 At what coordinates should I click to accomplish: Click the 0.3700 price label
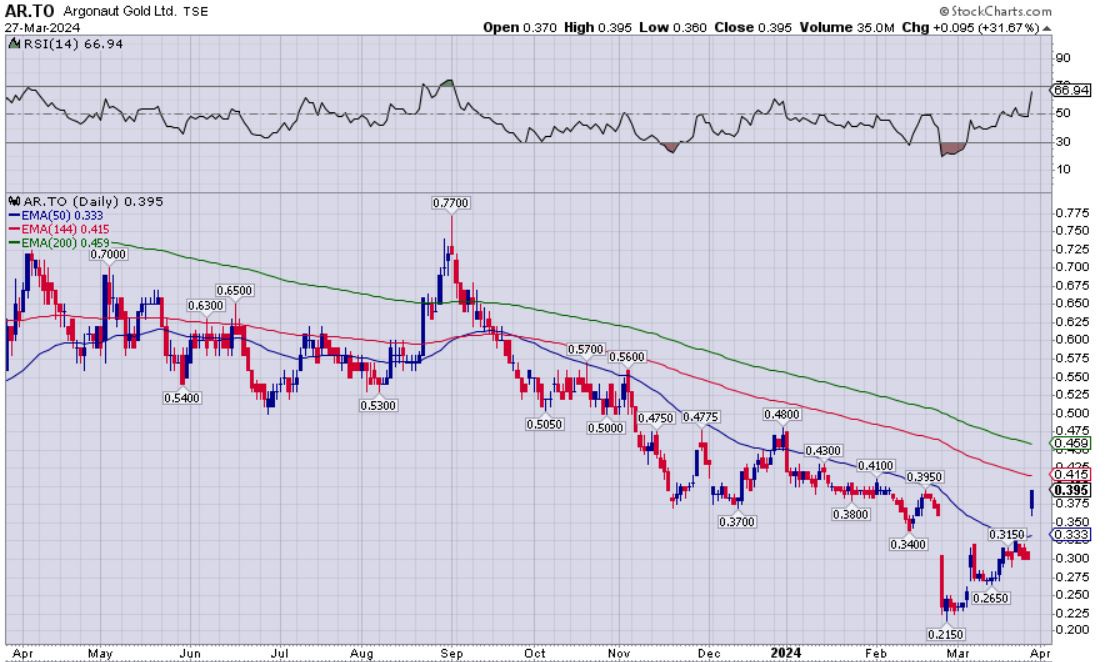737,522
